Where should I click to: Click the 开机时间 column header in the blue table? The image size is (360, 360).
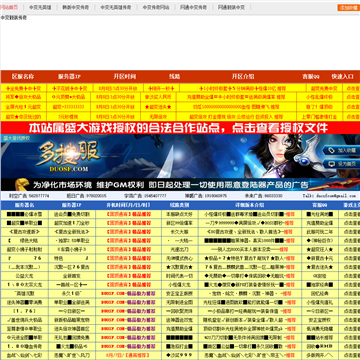point(128,205)
